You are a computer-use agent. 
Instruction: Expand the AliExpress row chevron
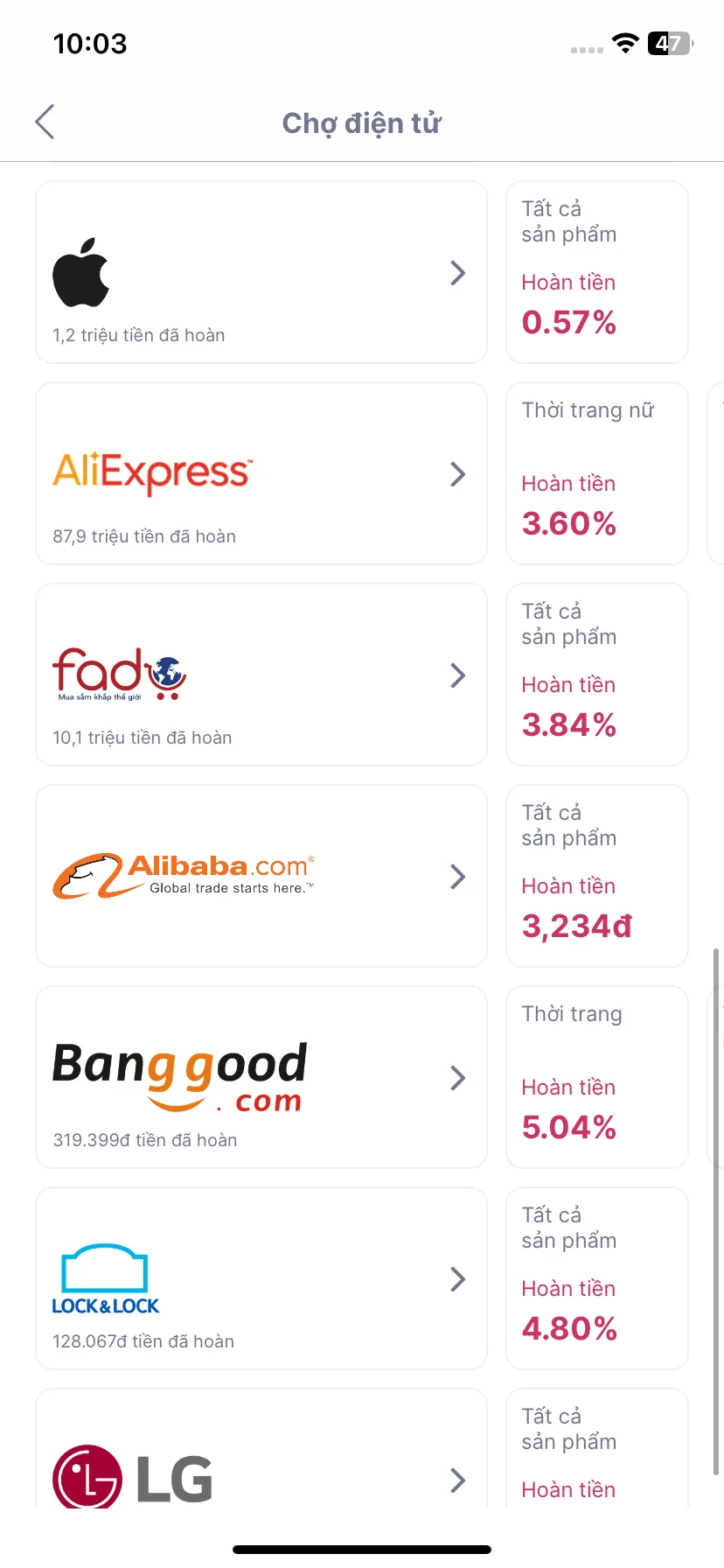coord(457,474)
